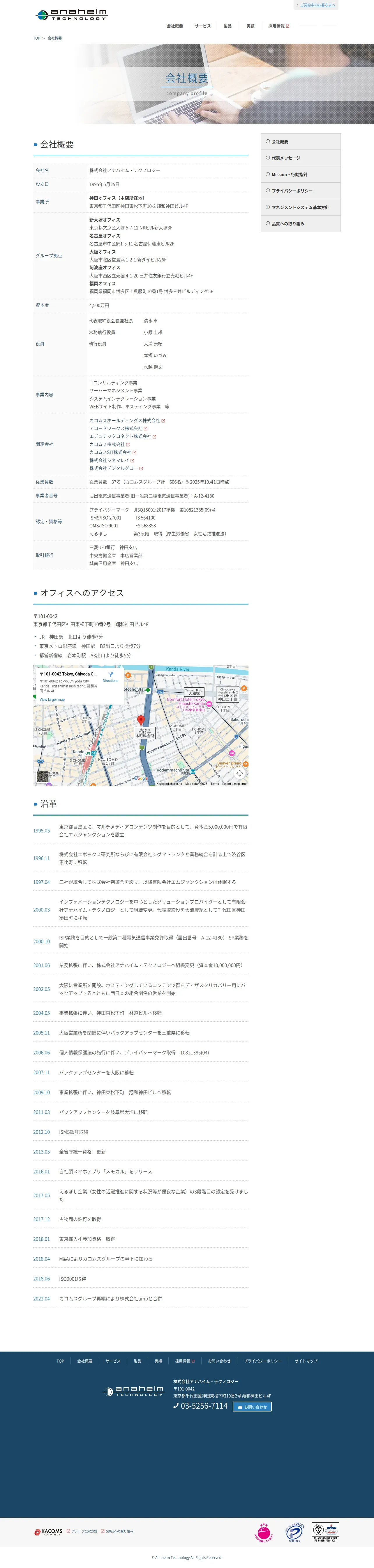Click the 会社概要 breadcrumb text
Screen dimensions: 374x1568
point(55,38)
